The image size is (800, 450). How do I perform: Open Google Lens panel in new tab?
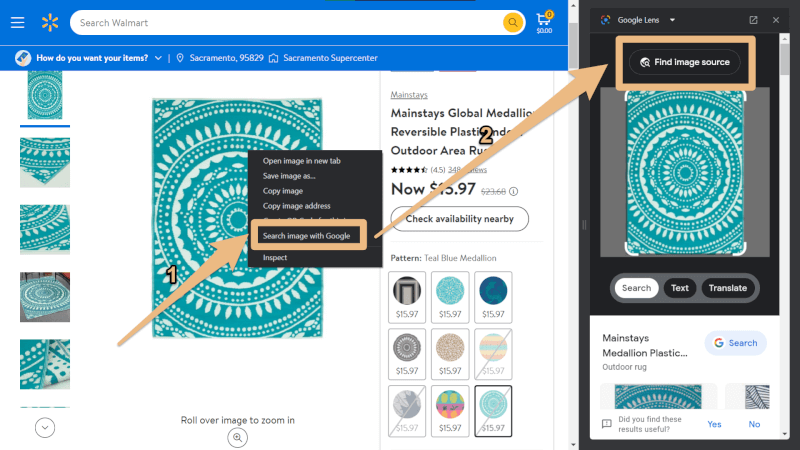753,20
